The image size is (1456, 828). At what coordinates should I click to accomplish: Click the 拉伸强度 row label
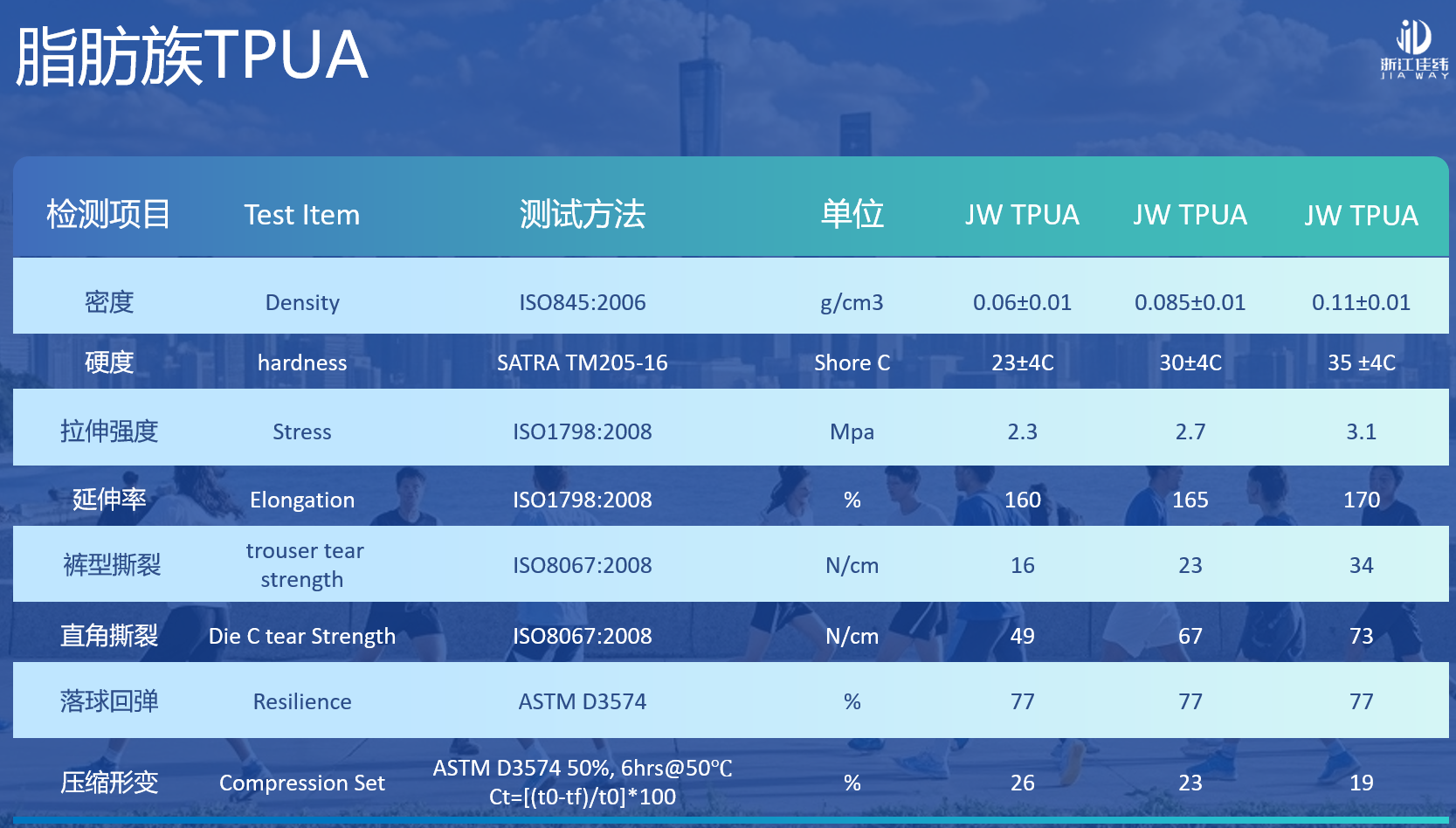pos(109,431)
